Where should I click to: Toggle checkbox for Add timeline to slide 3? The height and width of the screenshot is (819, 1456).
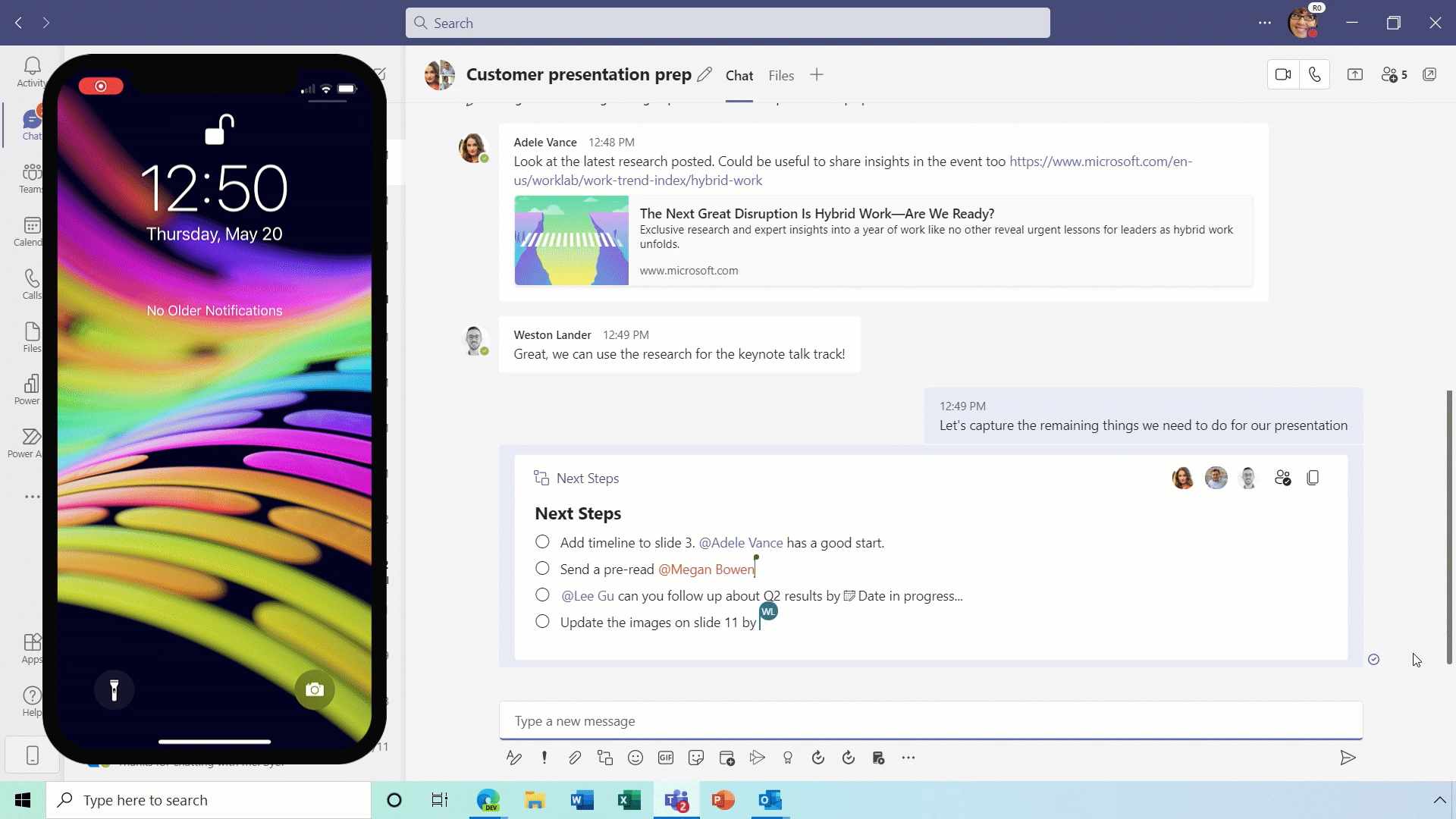coord(543,542)
